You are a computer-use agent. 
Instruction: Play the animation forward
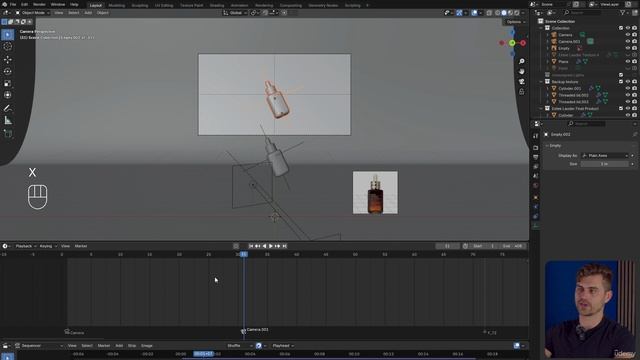(x=271, y=246)
